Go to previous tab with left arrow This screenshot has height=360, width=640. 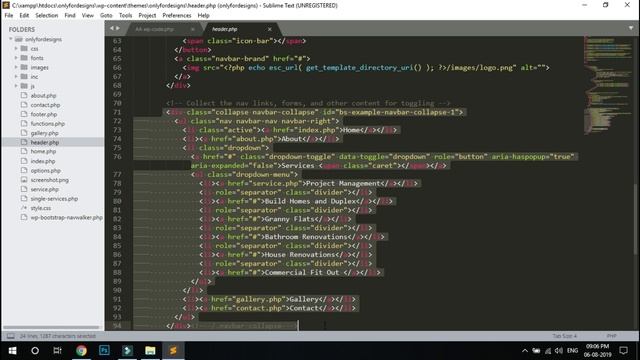click(x=112, y=28)
